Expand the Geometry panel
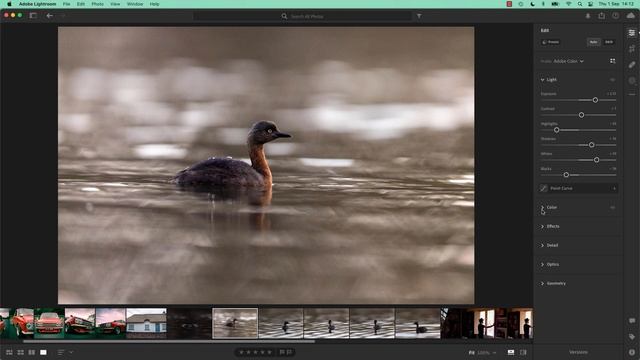Screen dimensions: 640x360 [x=542, y=283]
